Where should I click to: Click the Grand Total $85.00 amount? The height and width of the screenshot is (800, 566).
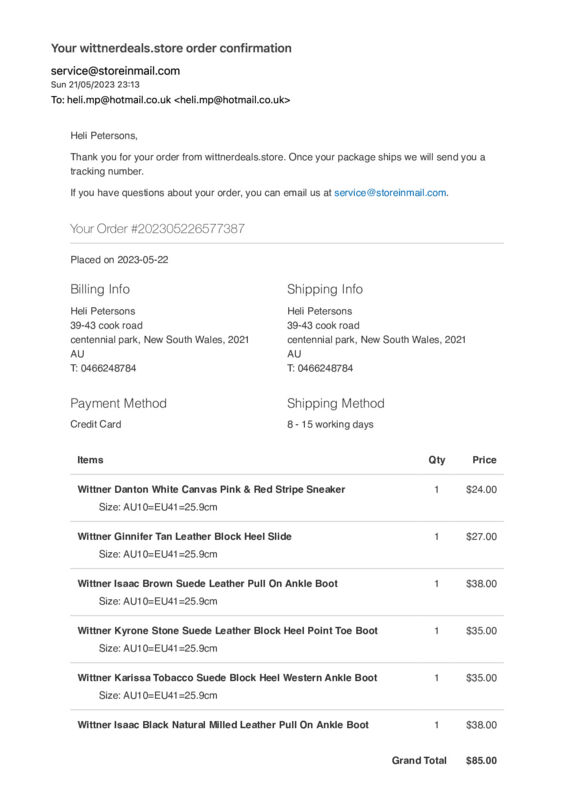481,761
